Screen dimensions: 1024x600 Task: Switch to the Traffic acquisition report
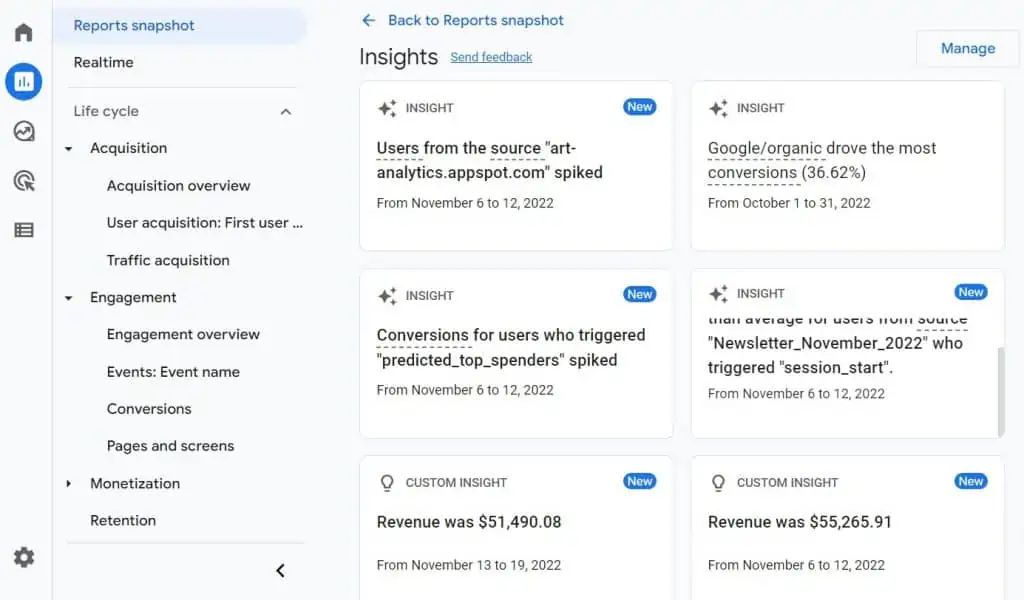point(166,260)
